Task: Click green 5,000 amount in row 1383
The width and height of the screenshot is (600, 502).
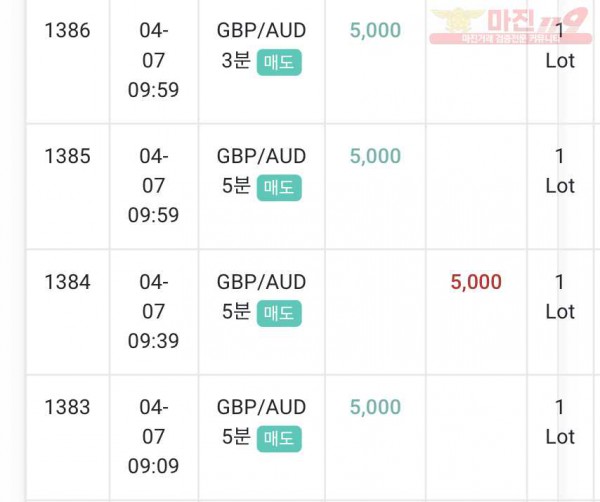Action: click(x=375, y=407)
